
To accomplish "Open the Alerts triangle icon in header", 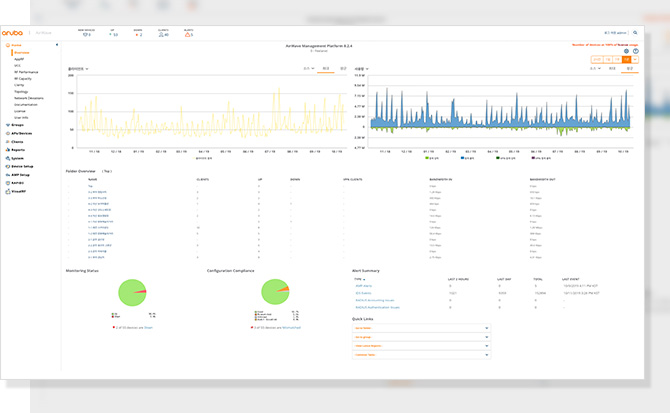I will point(189,35).
